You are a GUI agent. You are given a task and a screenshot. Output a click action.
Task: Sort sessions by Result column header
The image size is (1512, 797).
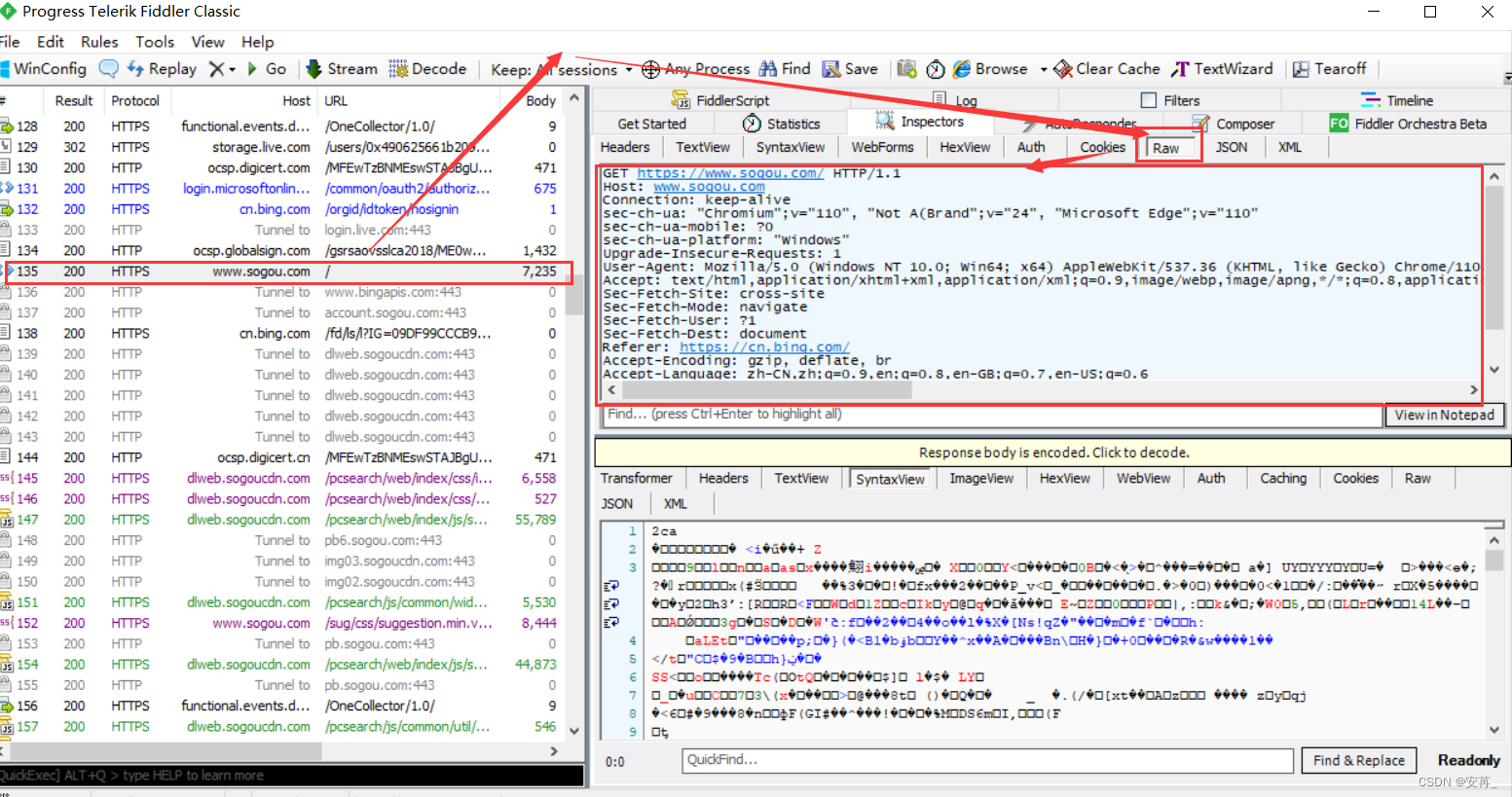[74, 100]
